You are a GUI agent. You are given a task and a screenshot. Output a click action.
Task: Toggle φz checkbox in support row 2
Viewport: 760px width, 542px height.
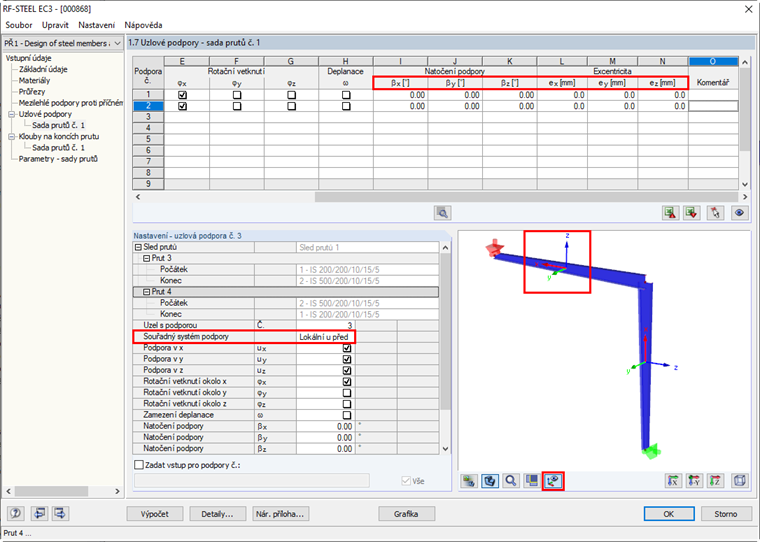coord(291,106)
